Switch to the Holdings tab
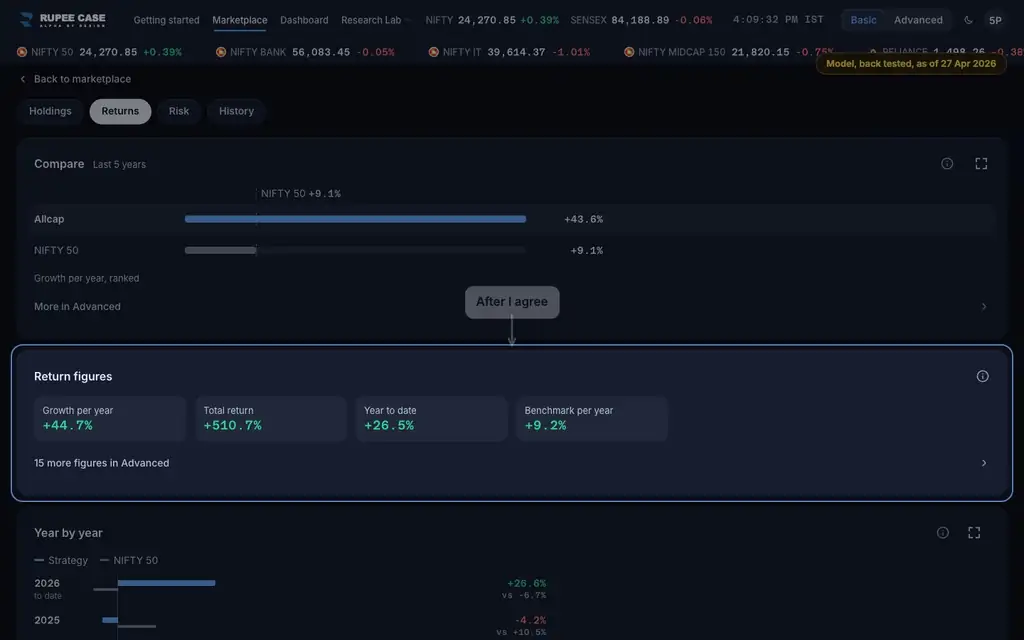 pos(50,111)
